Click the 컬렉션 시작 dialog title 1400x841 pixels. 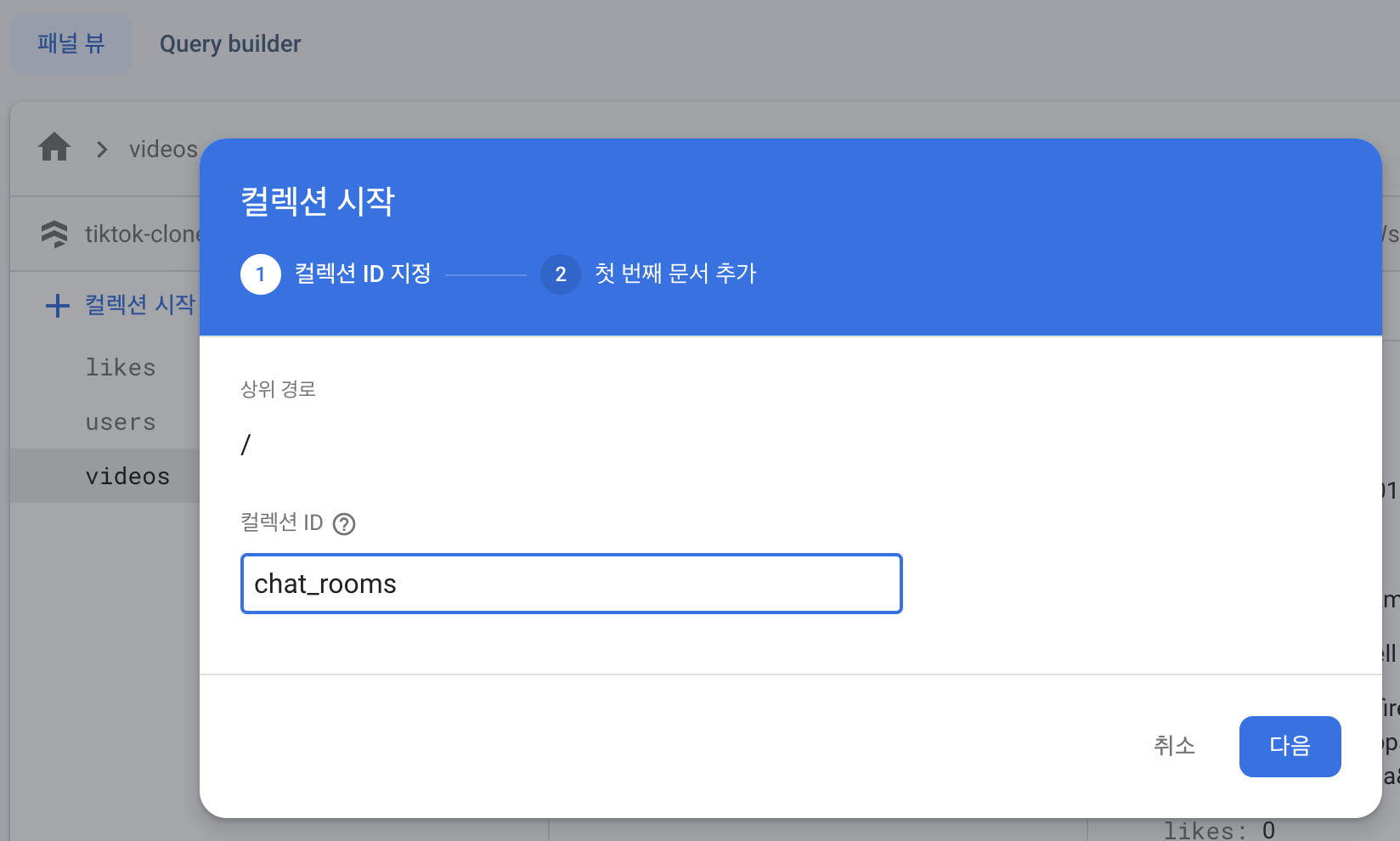318,201
